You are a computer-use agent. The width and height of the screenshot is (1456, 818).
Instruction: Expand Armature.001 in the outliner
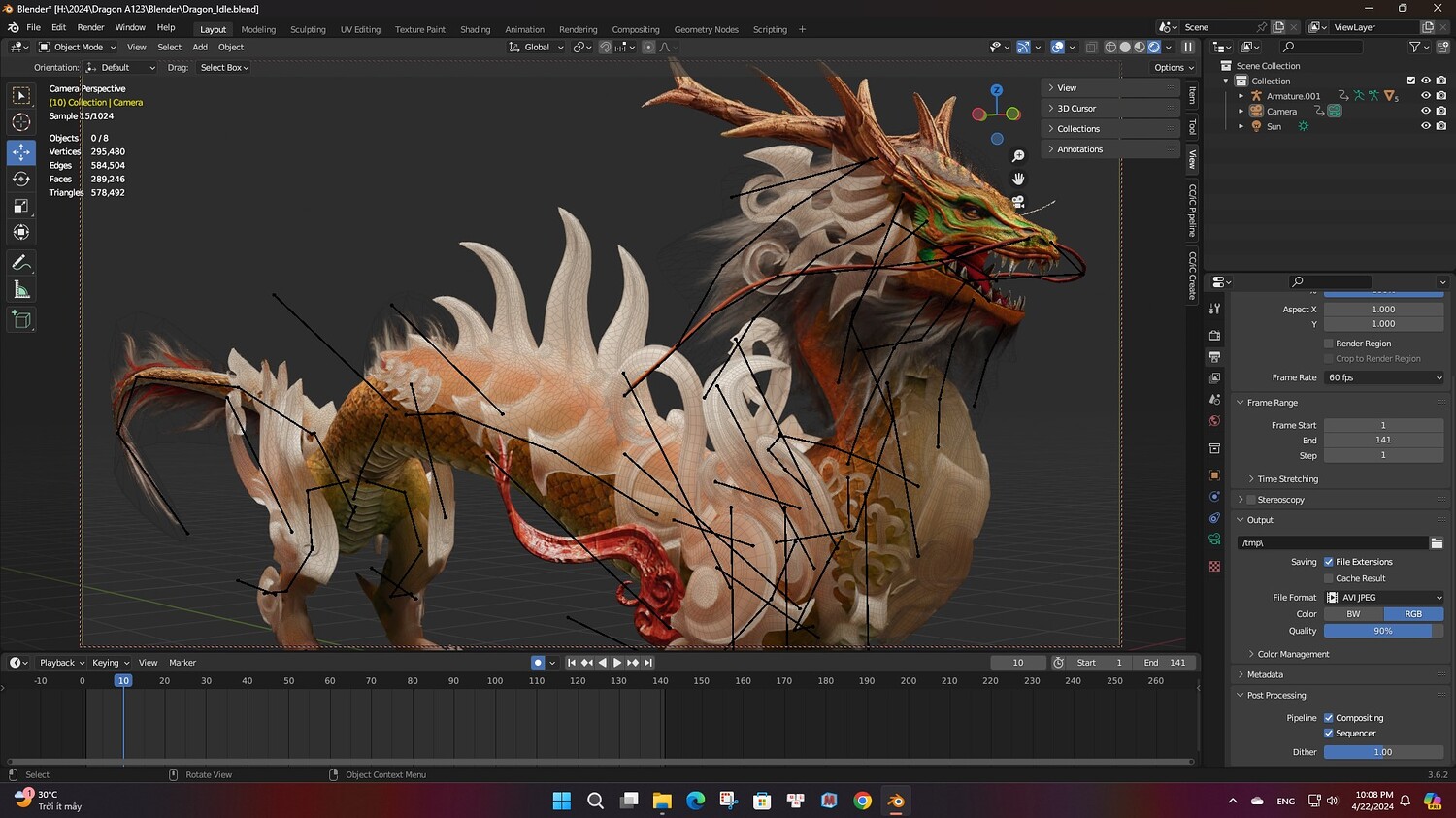click(x=1241, y=96)
